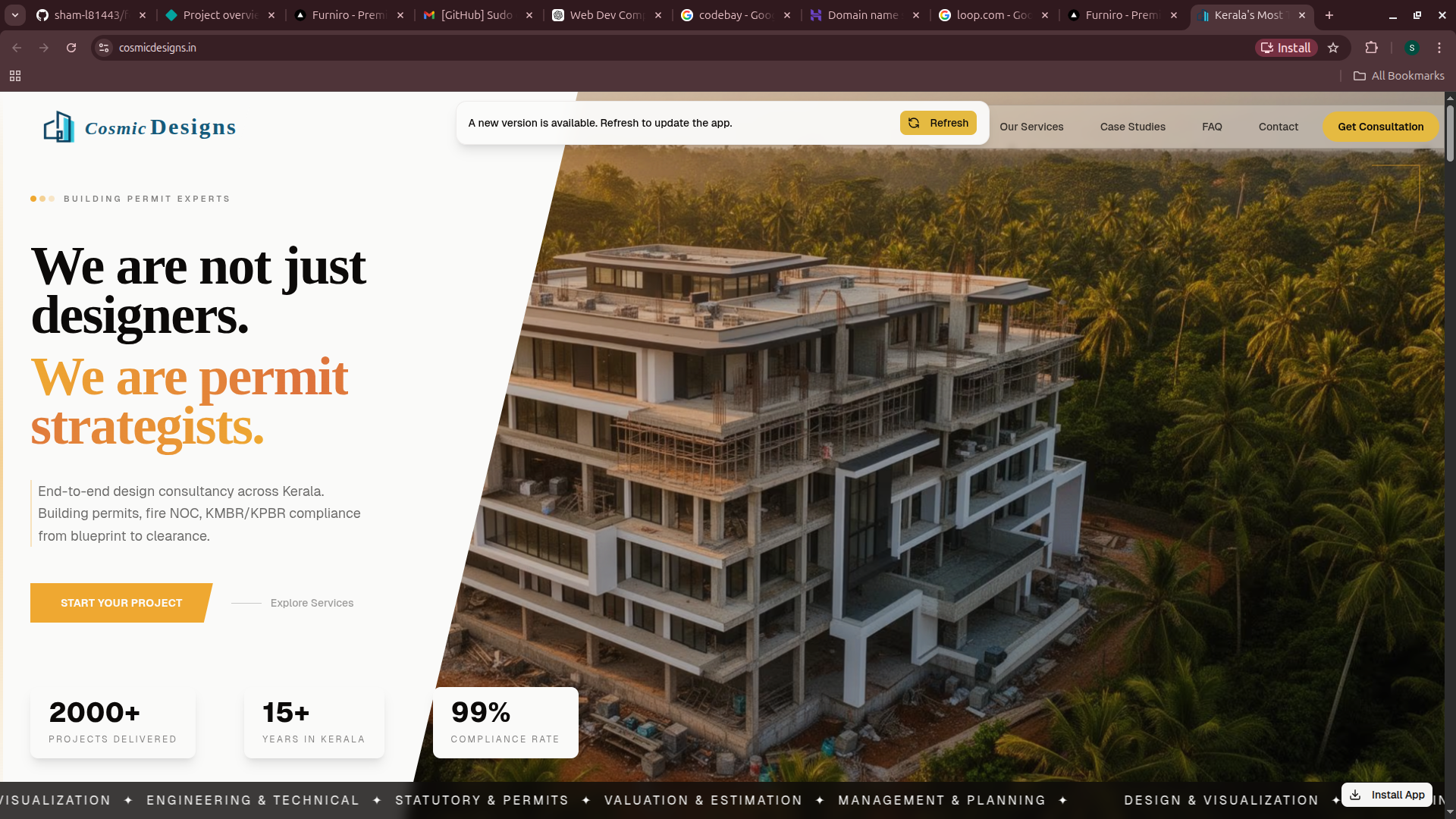The height and width of the screenshot is (819, 1456).
Task: Click the page vertical scrollbar thumb
Action: pyautogui.click(x=1450, y=133)
